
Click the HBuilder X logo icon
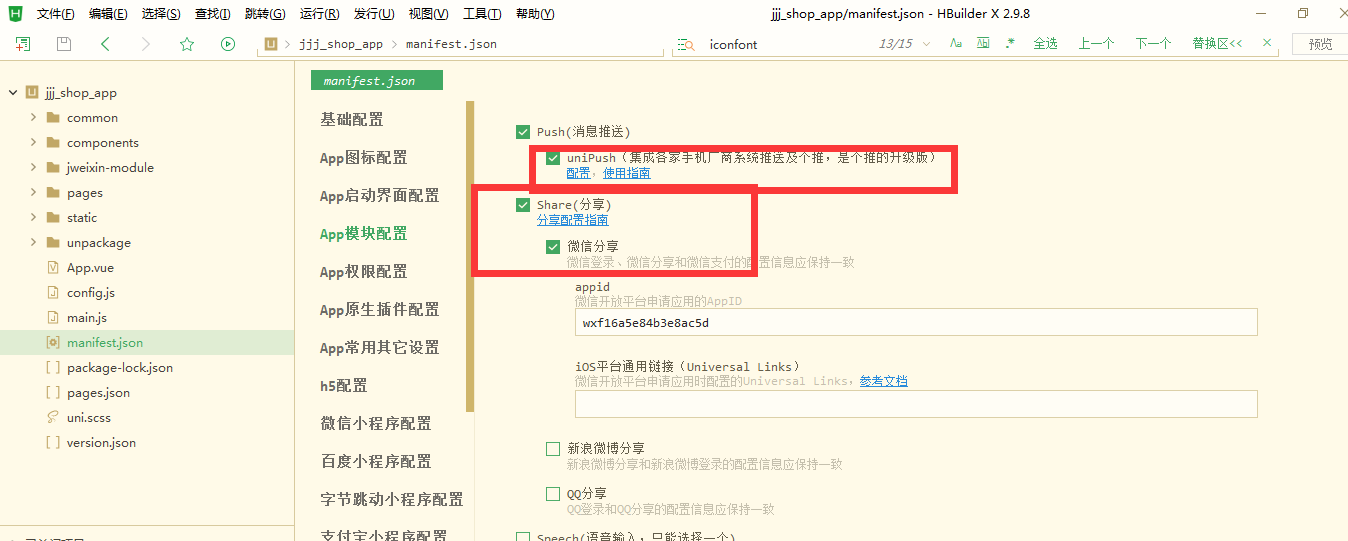(x=15, y=13)
